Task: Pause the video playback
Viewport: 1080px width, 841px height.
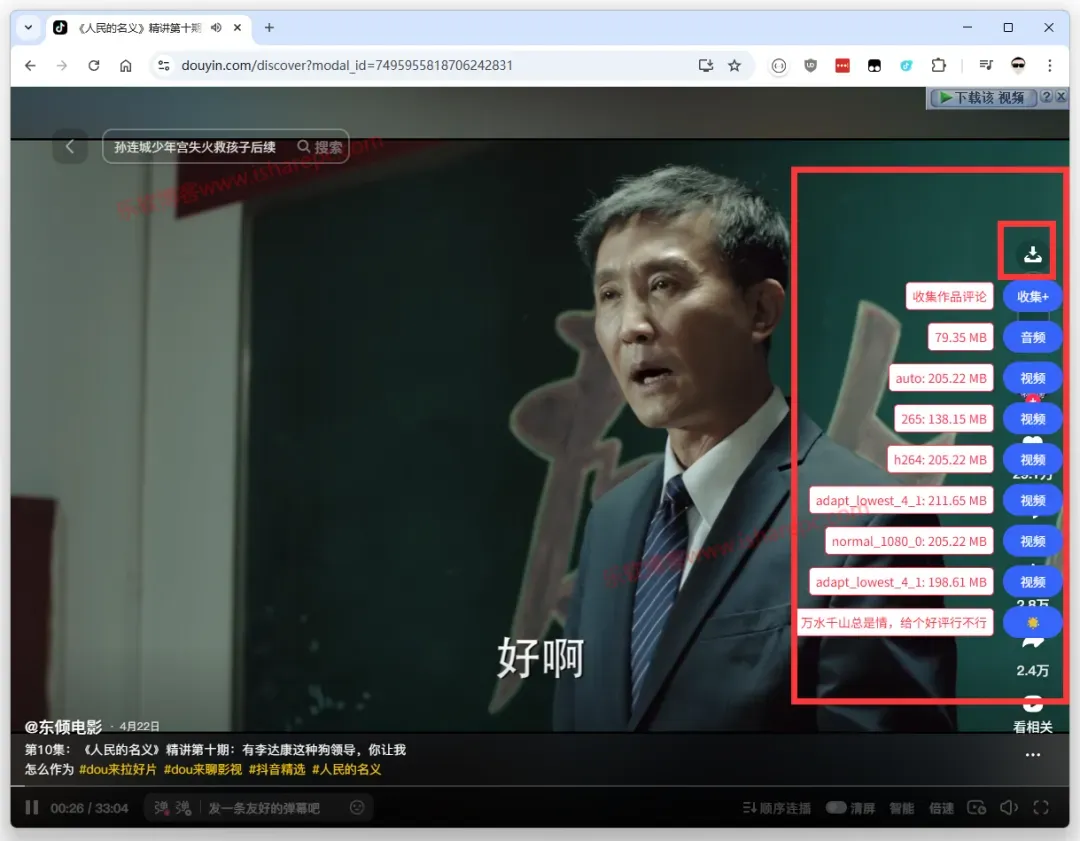Action: coord(32,807)
